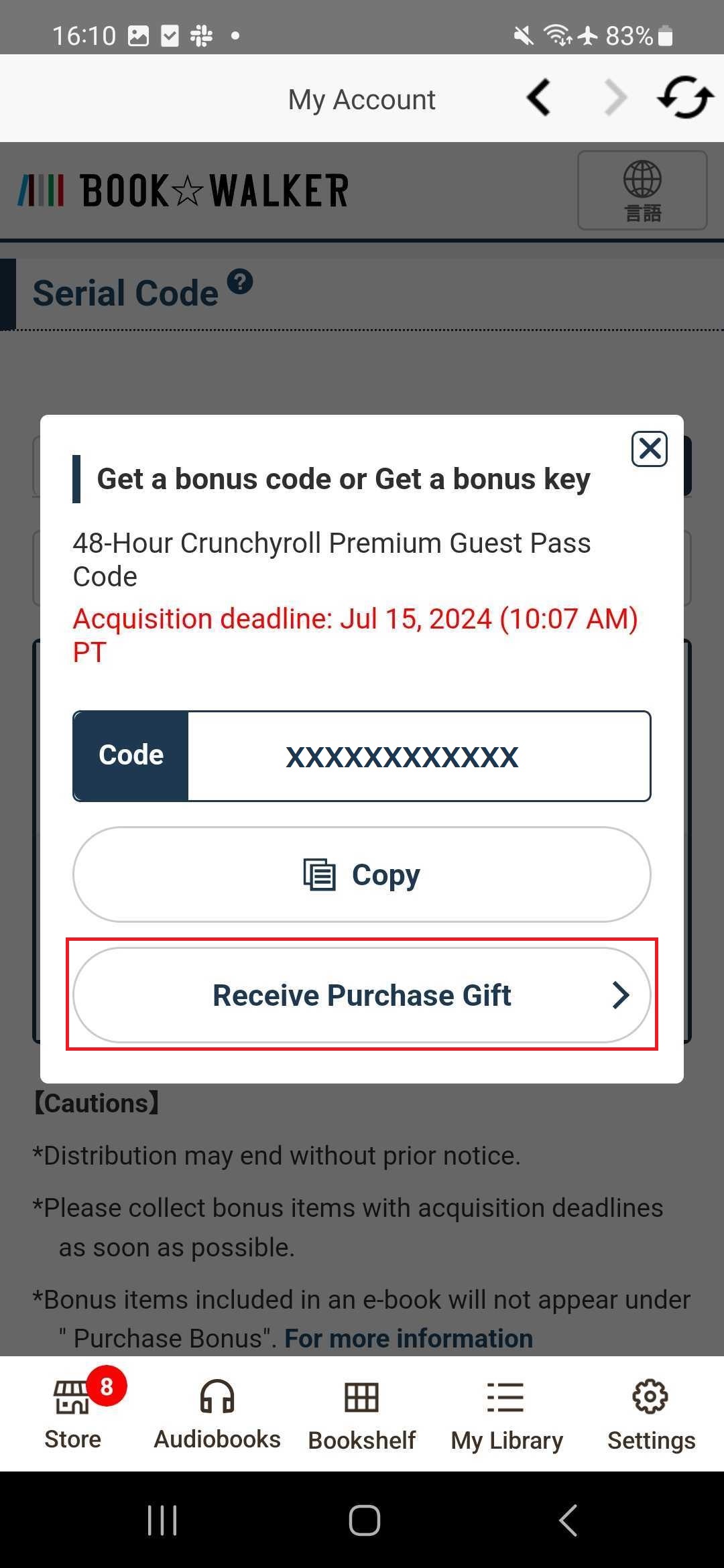Tap the Android system back button
The image size is (724, 1568).
[568, 1520]
